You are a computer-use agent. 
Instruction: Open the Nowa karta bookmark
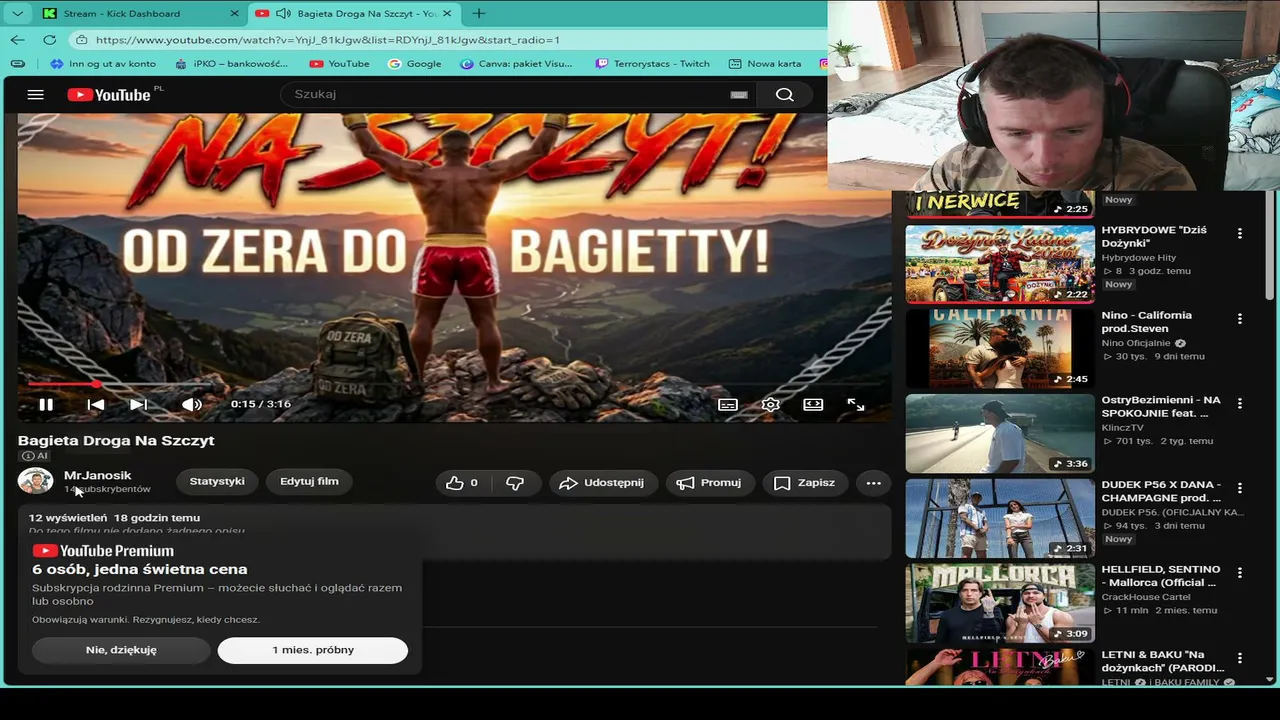point(765,64)
